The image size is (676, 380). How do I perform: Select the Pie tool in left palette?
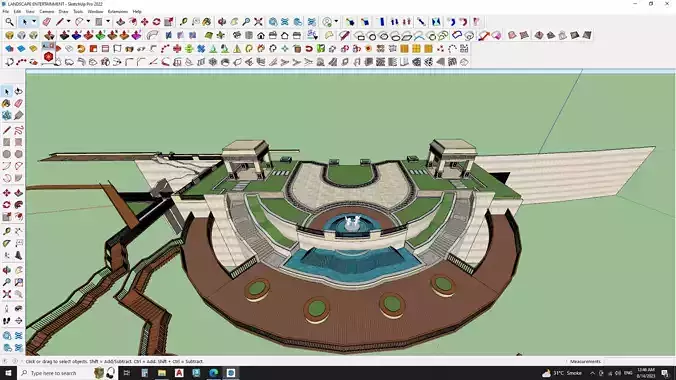tap(19, 178)
